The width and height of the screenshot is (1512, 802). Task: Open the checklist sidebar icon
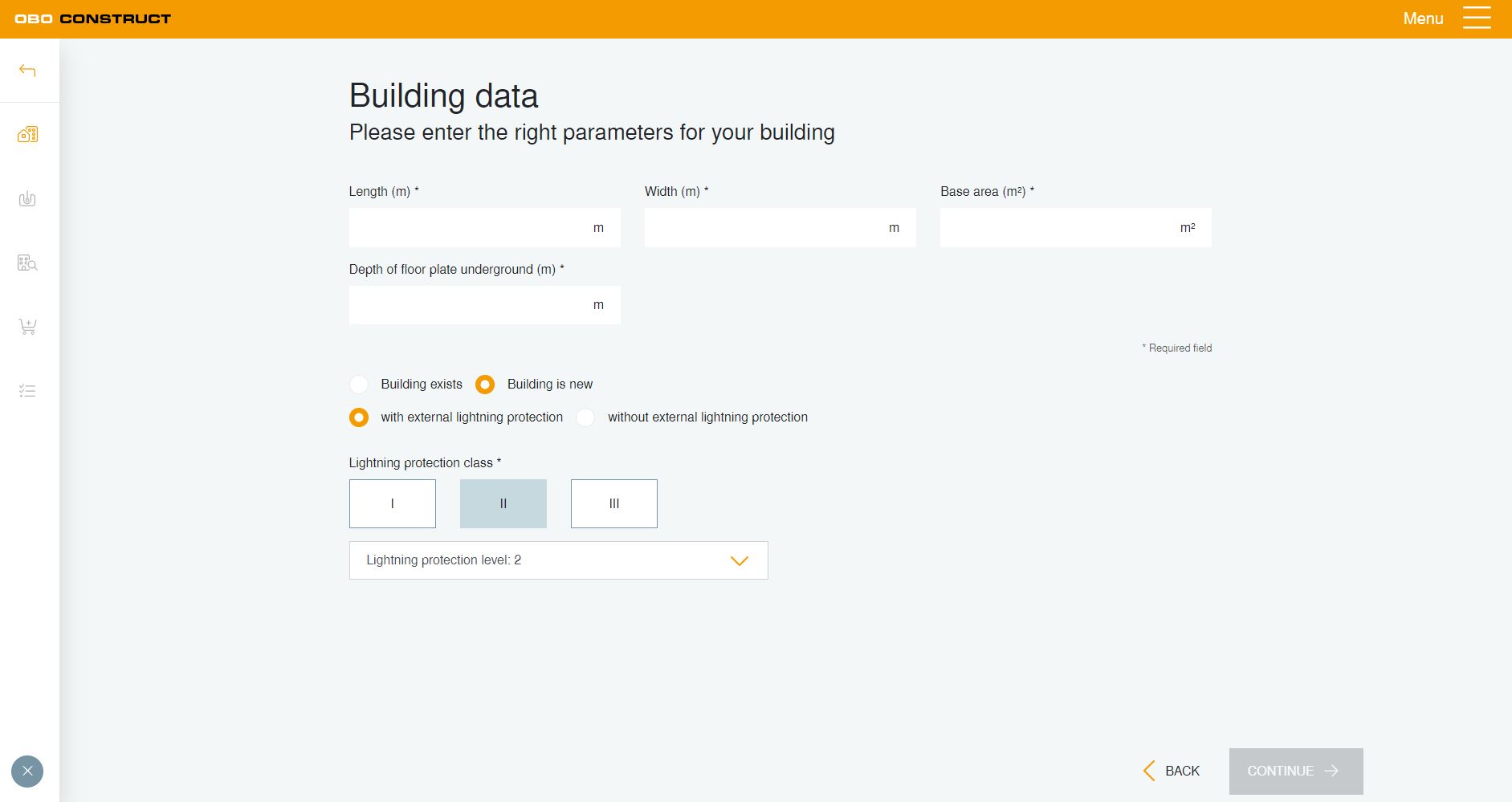pos(27,391)
